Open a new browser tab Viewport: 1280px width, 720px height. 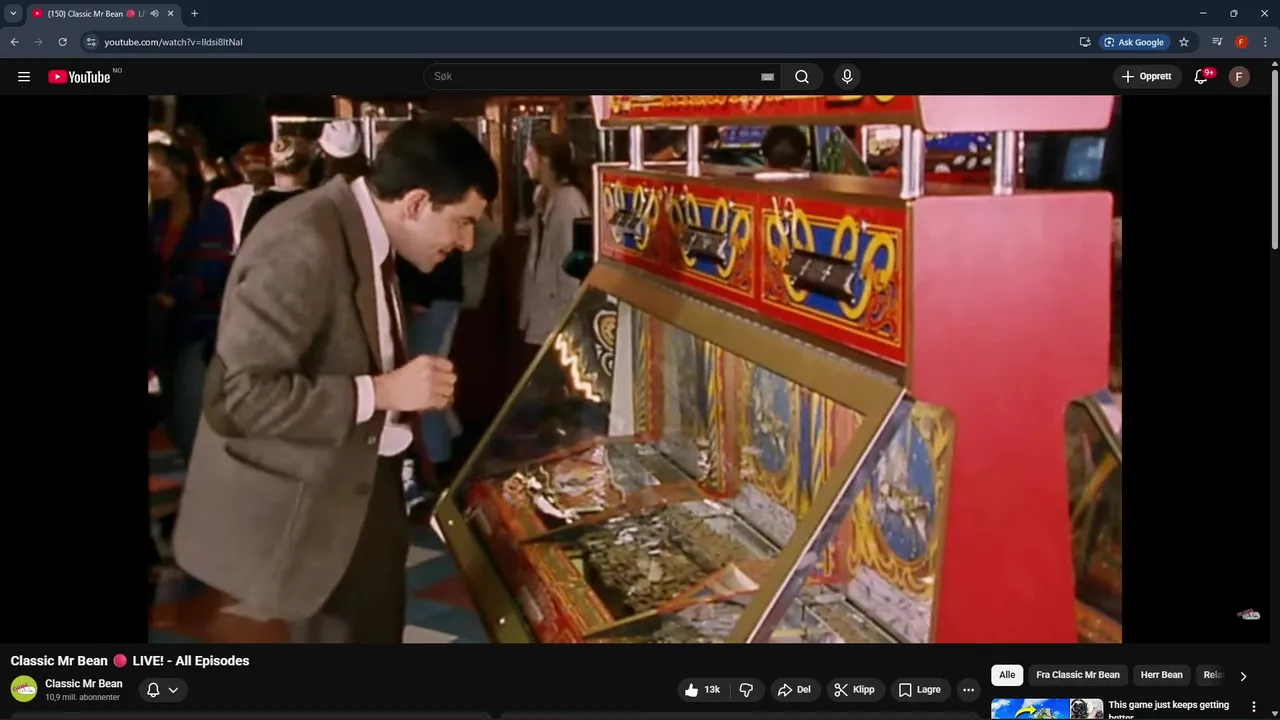point(194,14)
